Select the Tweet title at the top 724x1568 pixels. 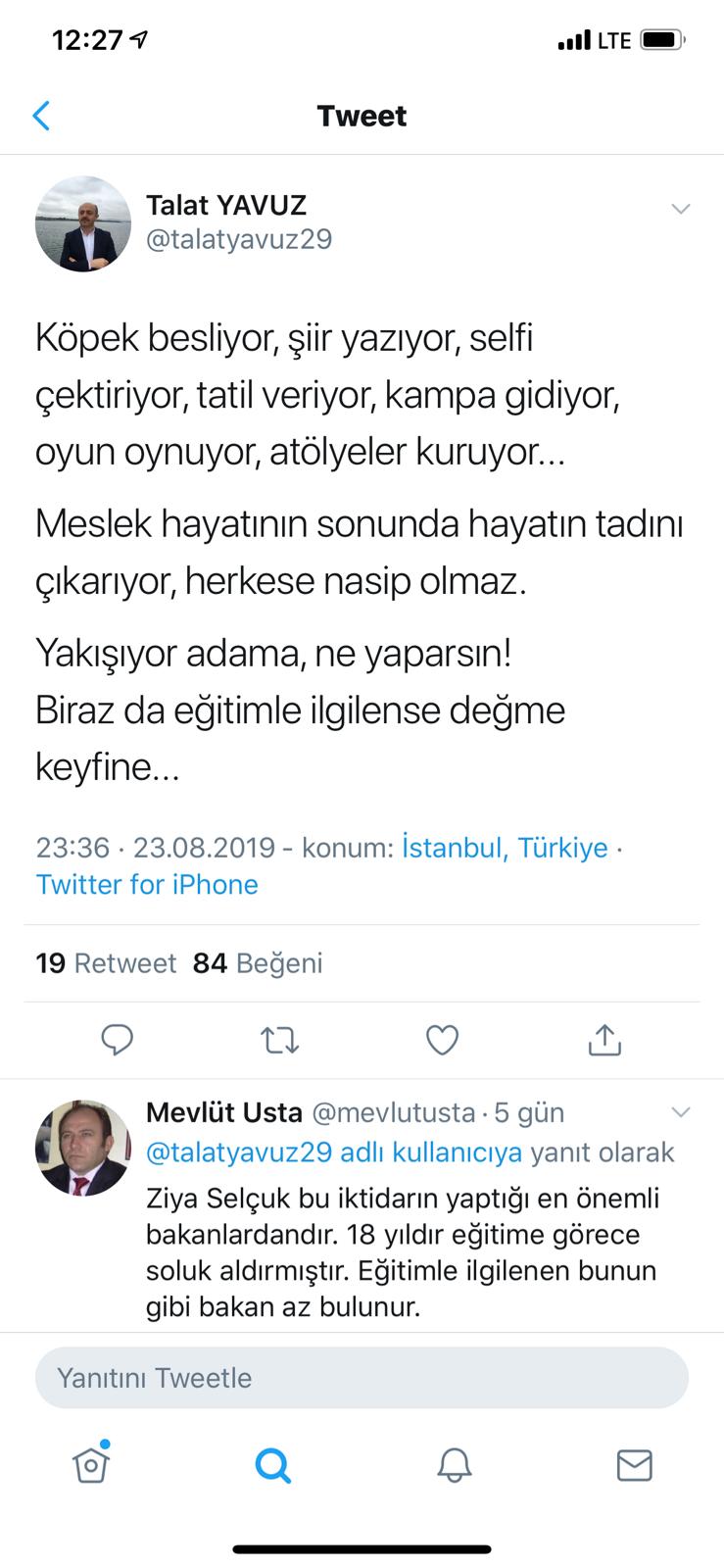click(x=362, y=115)
